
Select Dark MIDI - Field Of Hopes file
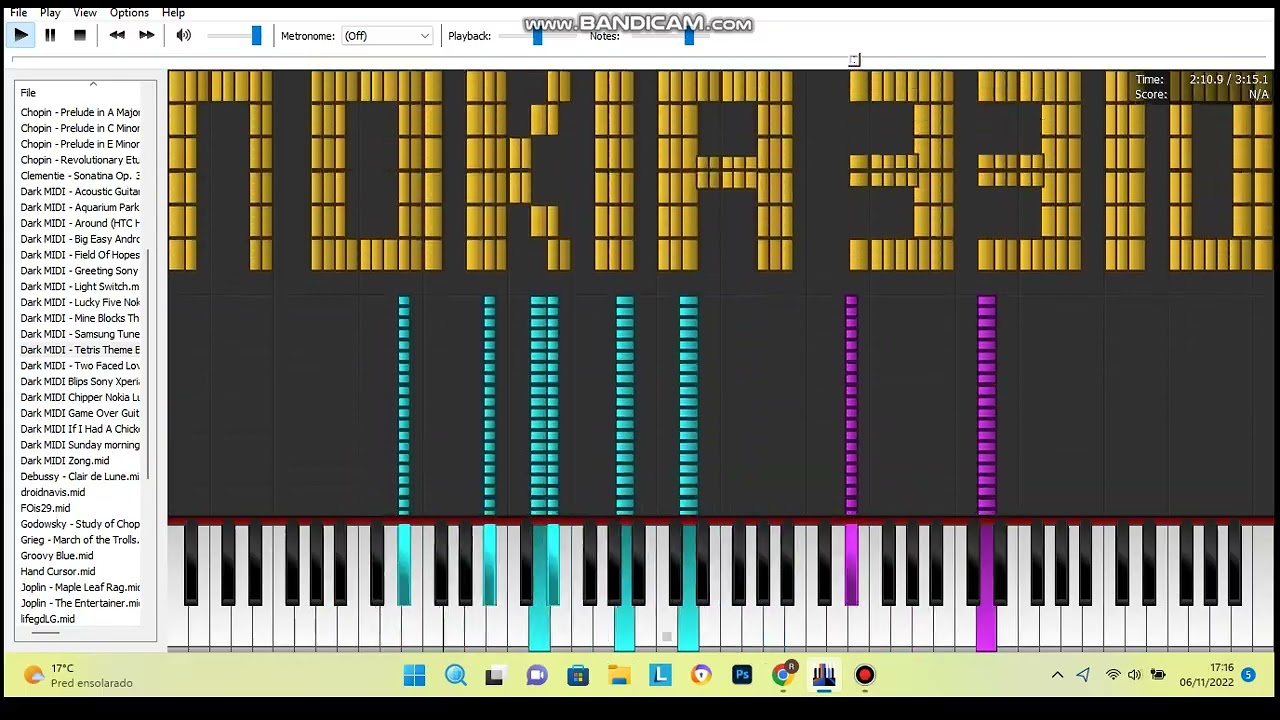click(x=80, y=255)
